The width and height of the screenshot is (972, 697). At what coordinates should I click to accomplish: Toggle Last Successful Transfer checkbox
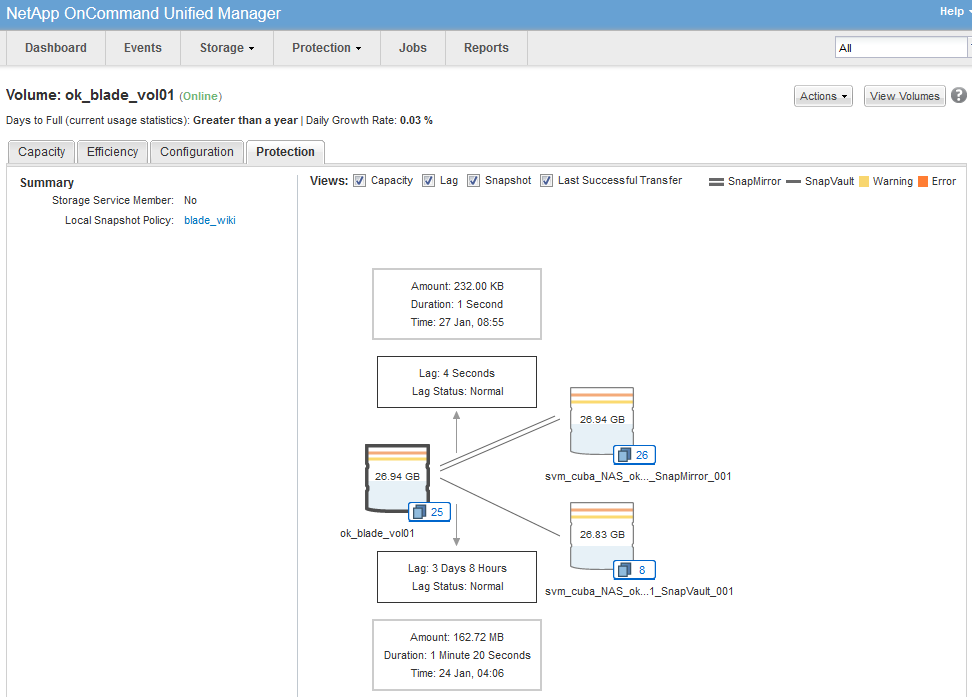point(547,181)
